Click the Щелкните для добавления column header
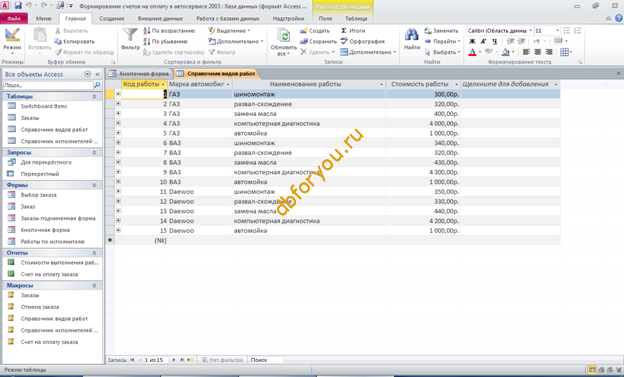624x377 pixels. 510,84
